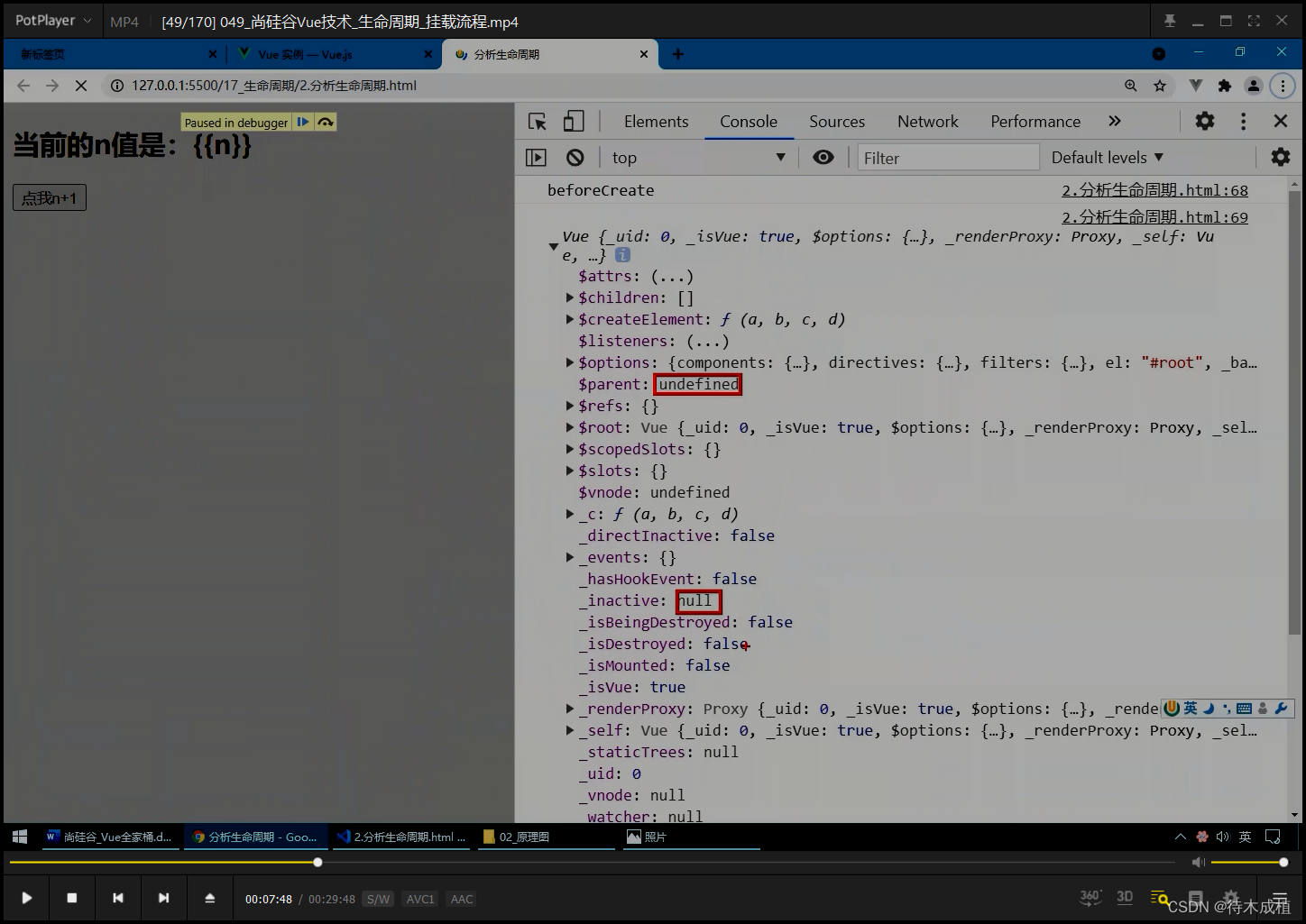Toggle the device toolbar icon

tap(574, 122)
